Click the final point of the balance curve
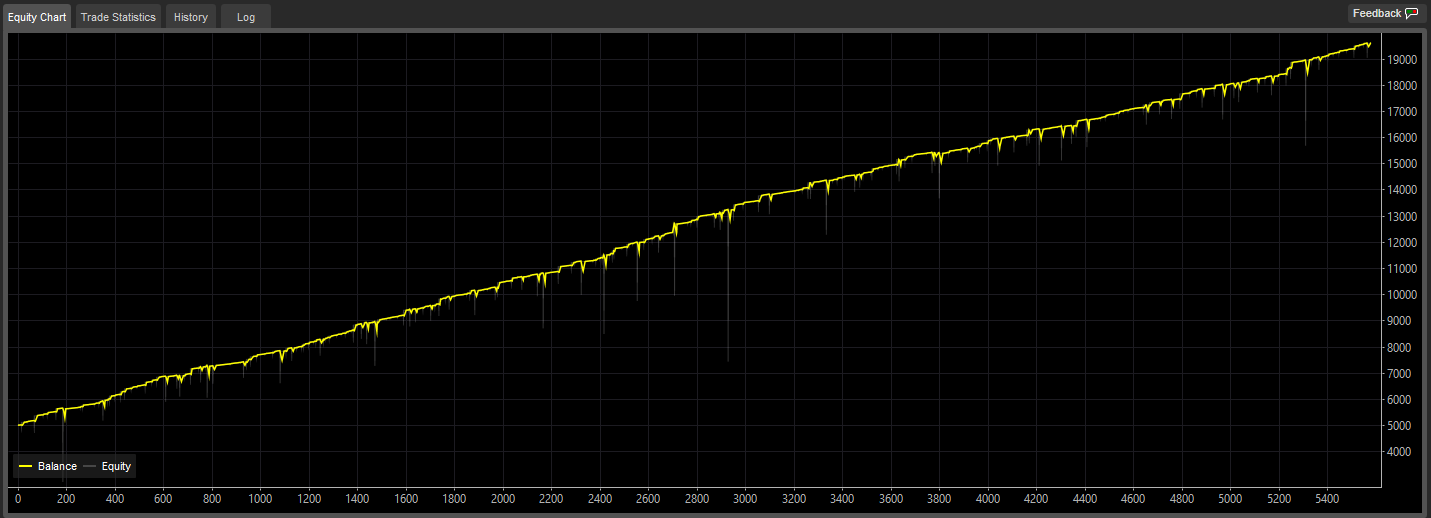Viewport: 1431px width, 518px height. click(x=1369, y=44)
